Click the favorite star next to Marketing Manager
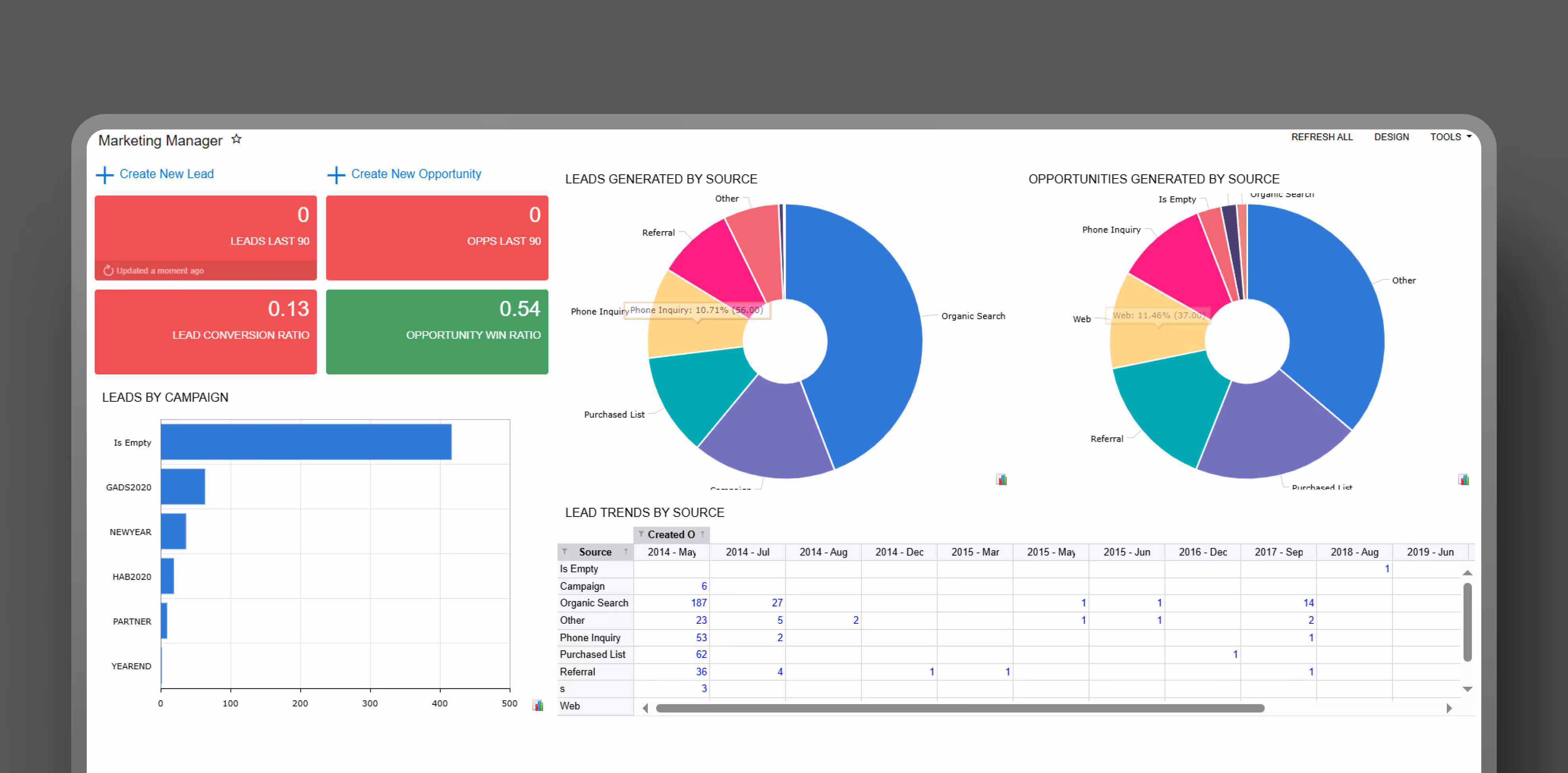Image resolution: width=1568 pixels, height=773 pixels. pos(237,139)
